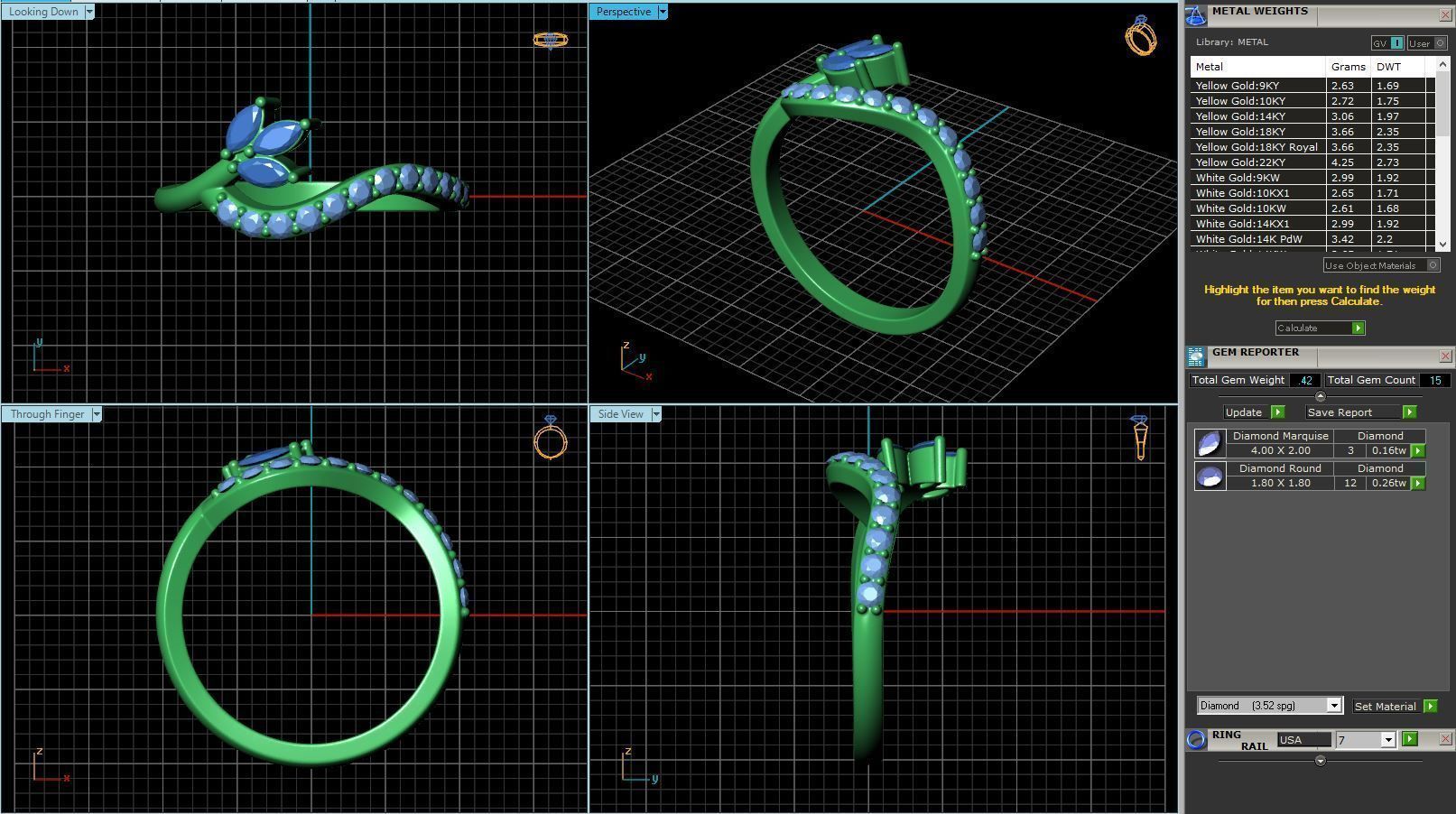Click the Diamond Round gem thumbnail
The image size is (1456, 814).
(x=1210, y=476)
